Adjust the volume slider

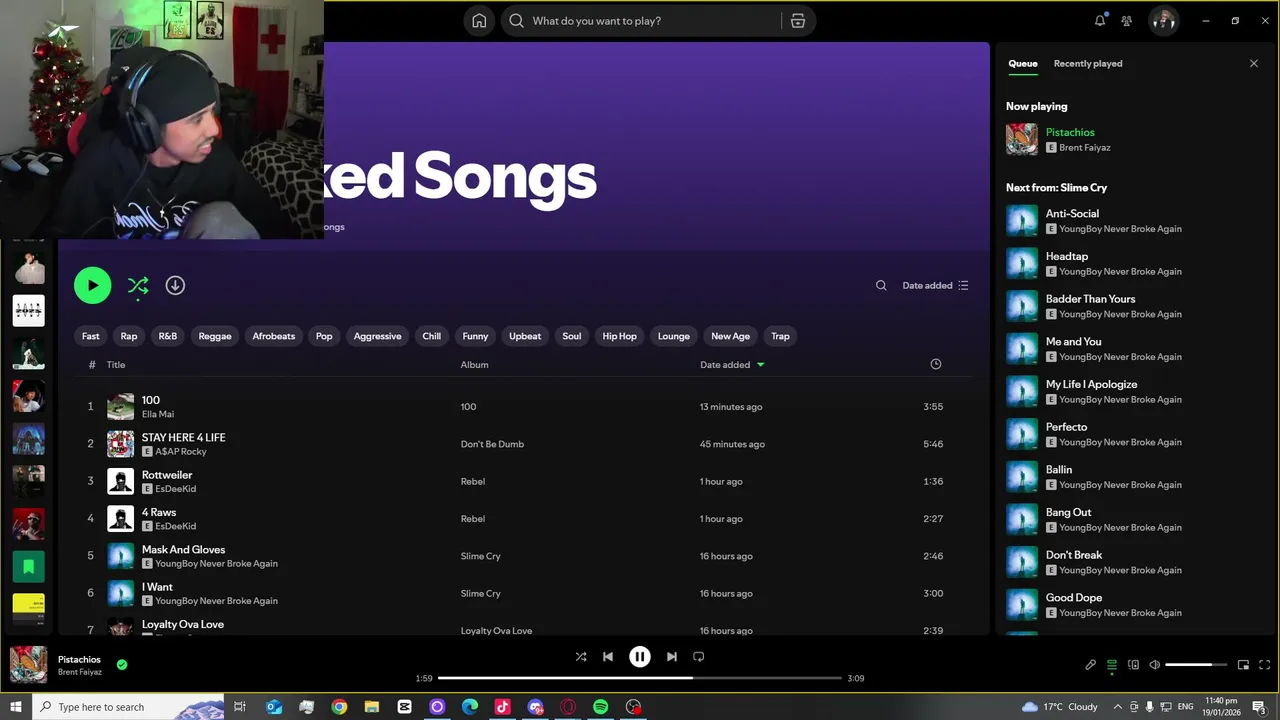(1196, 665)
